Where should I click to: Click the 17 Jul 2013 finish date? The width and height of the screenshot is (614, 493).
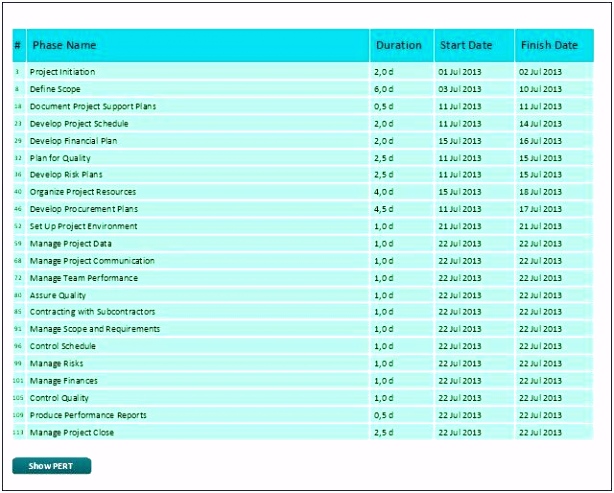click(540, 209)
